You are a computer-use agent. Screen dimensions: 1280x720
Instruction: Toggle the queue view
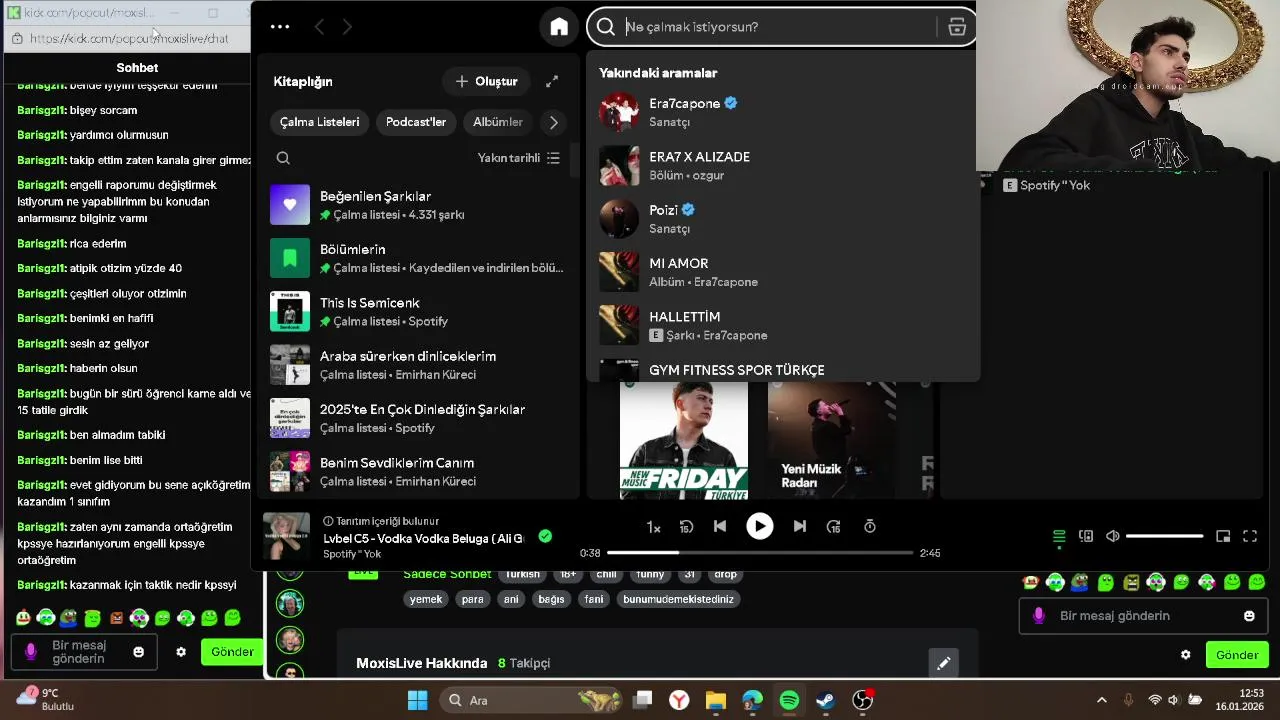pos(1059,537)
